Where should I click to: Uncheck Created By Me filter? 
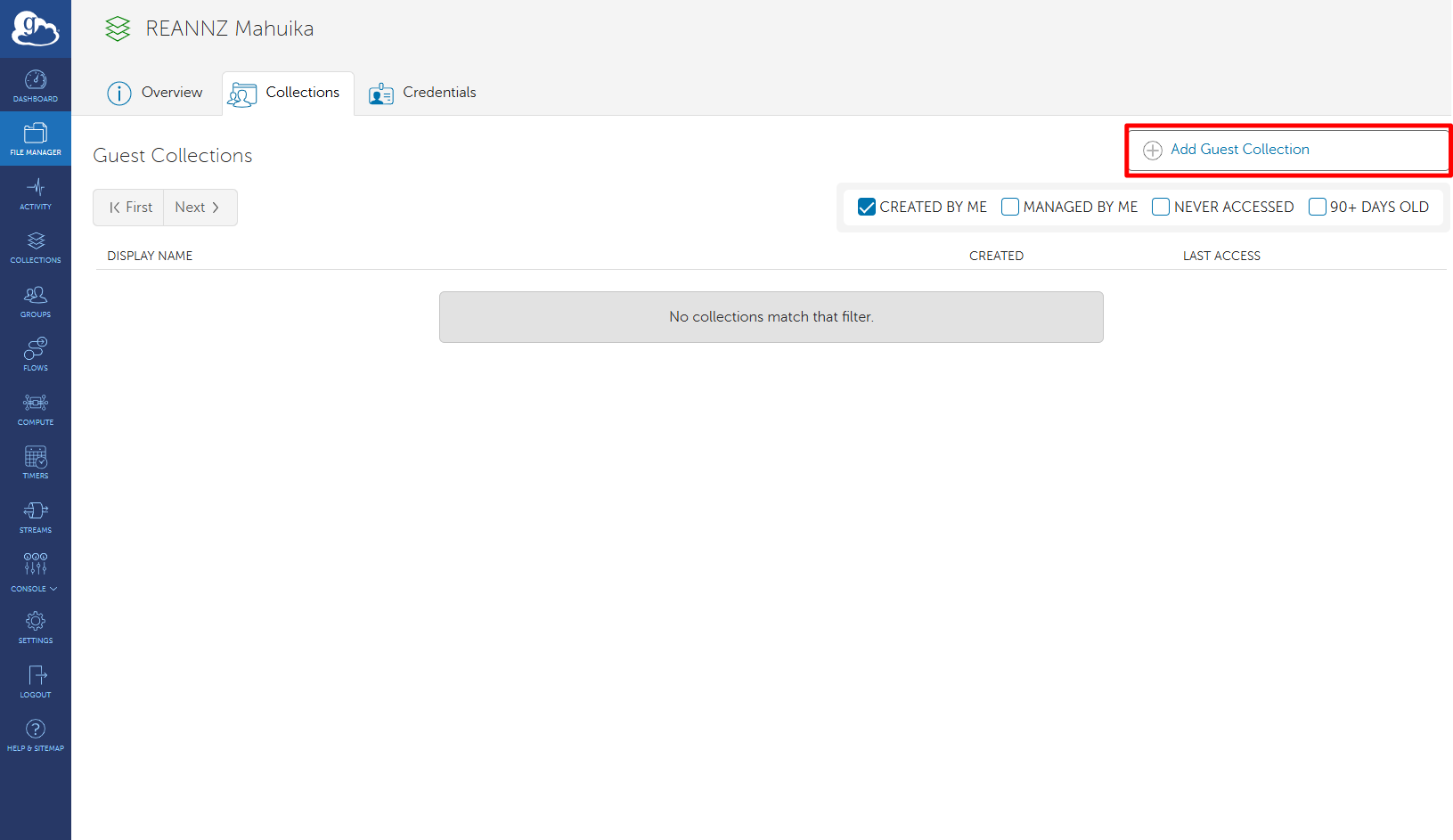867,208
